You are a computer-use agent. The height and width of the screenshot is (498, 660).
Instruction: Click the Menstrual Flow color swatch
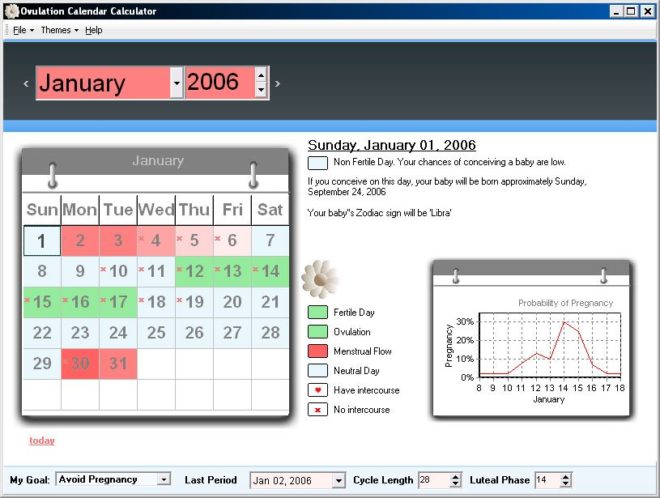coord(317,351)
